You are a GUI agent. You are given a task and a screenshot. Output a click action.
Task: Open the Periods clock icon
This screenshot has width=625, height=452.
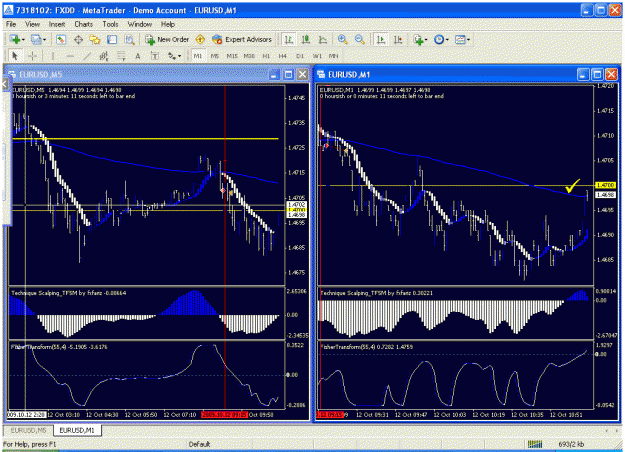pos(439,39)
